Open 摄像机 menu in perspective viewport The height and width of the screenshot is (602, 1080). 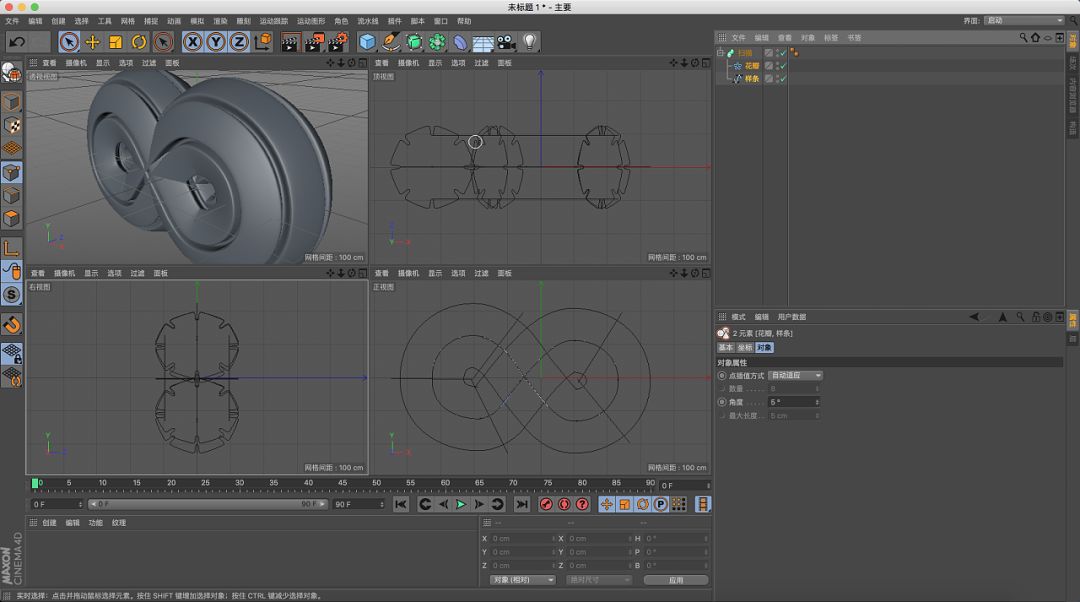coord(76,63)
